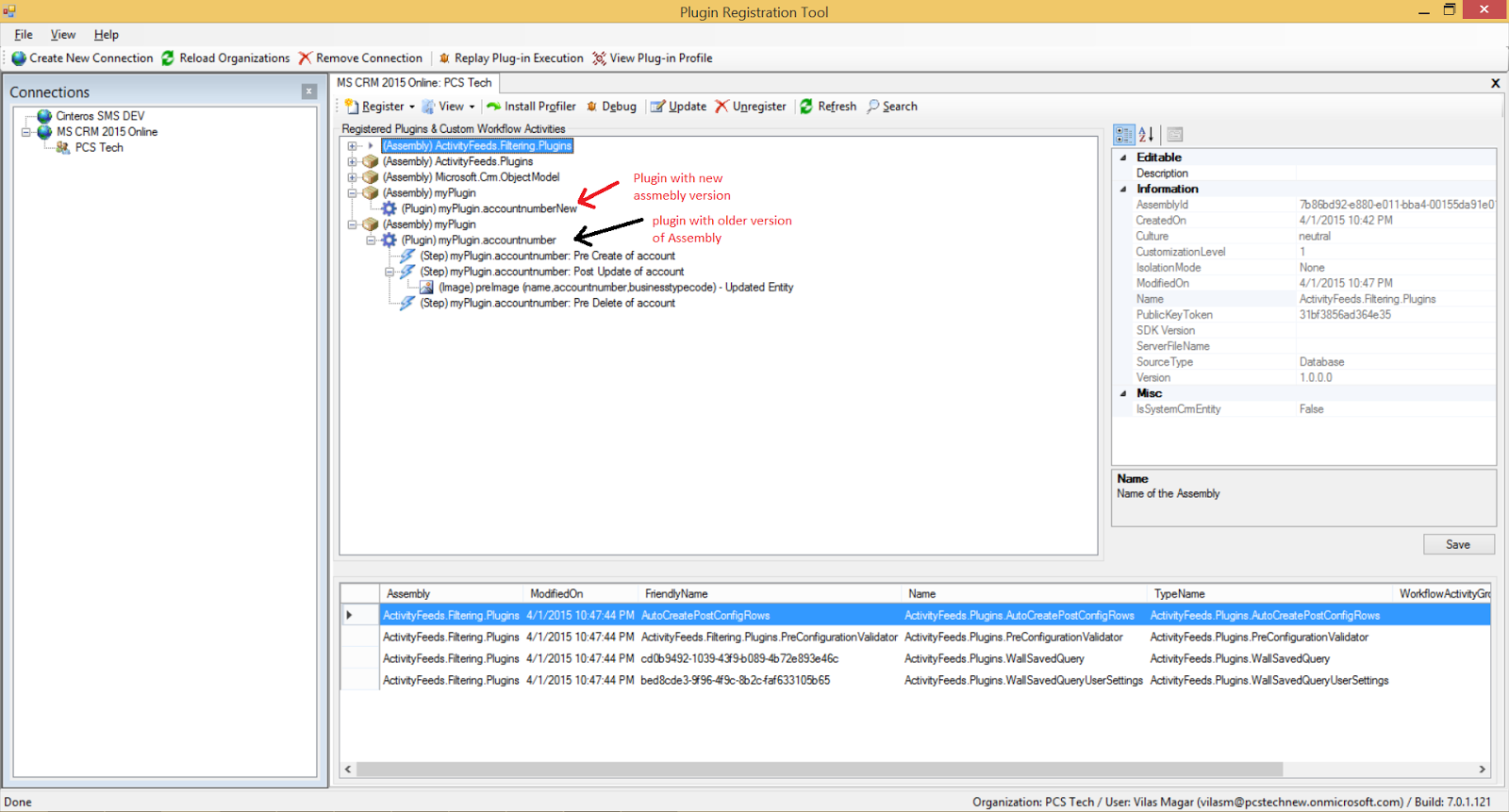Viewport: 1509px width, 812px height.
Task: Sort grid by Assembly column header
Action: pyautogui.click(x=451, y=593)
